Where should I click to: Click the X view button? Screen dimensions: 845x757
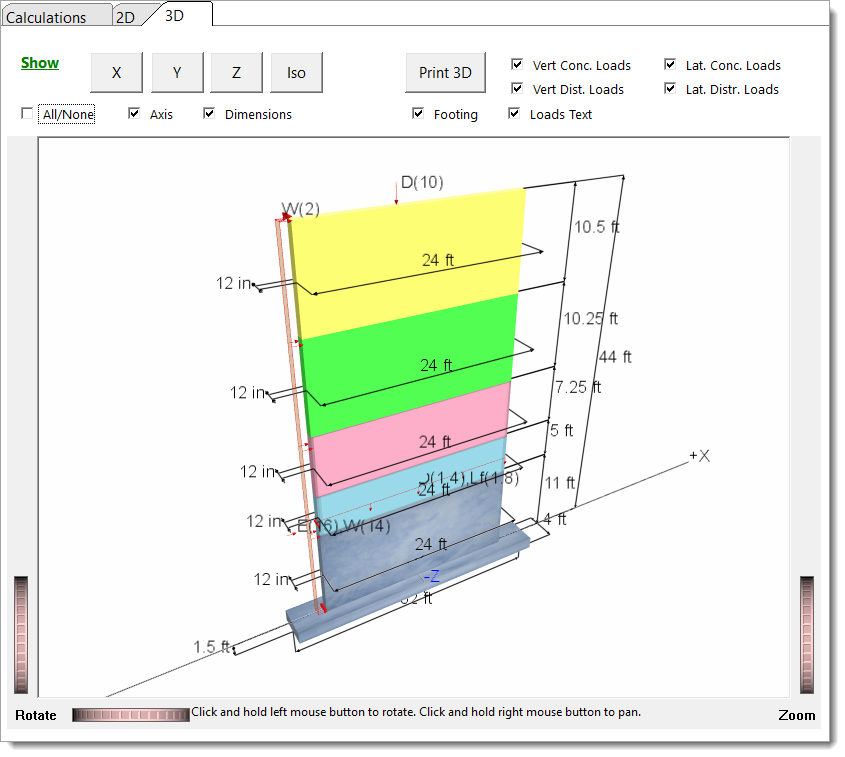click(115, 72)
